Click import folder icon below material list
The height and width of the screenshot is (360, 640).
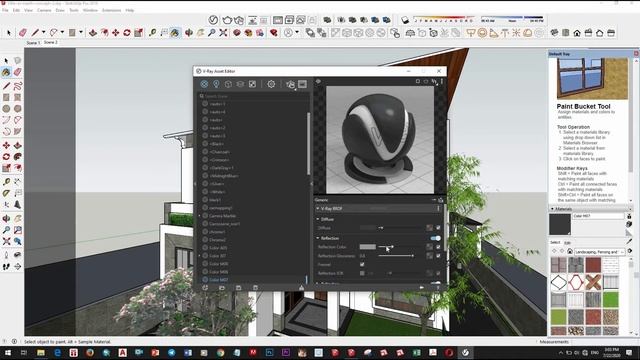point(222,288)
